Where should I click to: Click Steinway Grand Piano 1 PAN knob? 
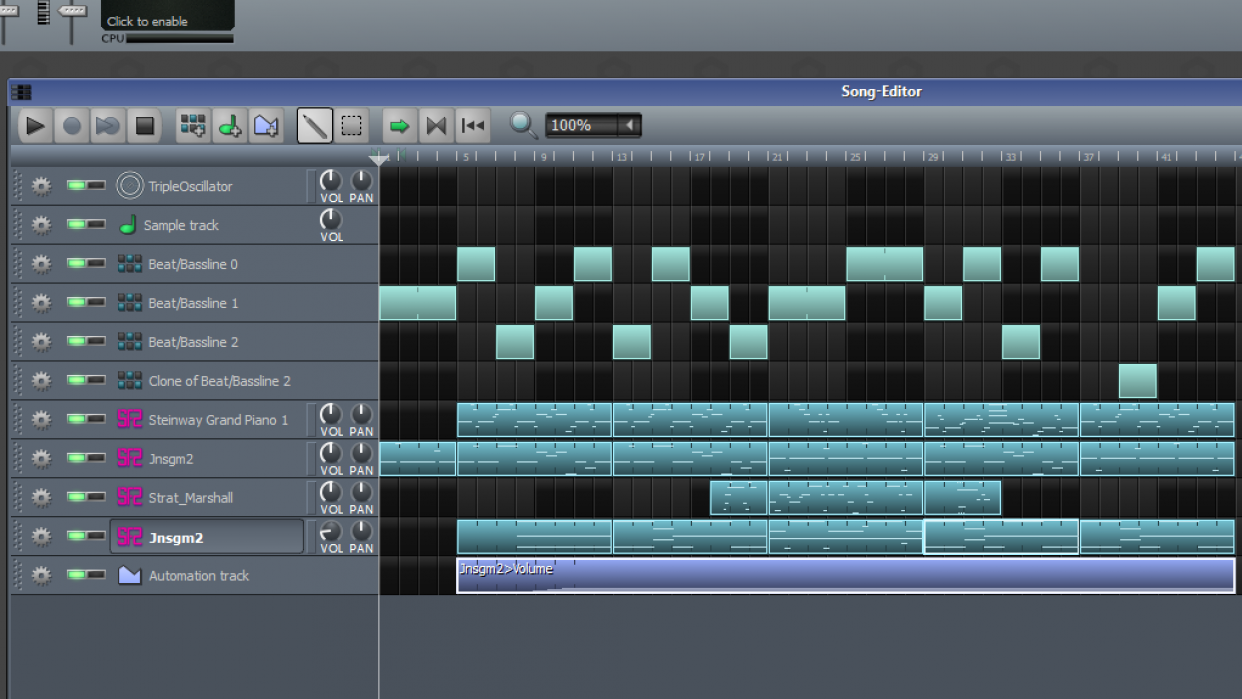pyautogui.click(x=361, y=415)
